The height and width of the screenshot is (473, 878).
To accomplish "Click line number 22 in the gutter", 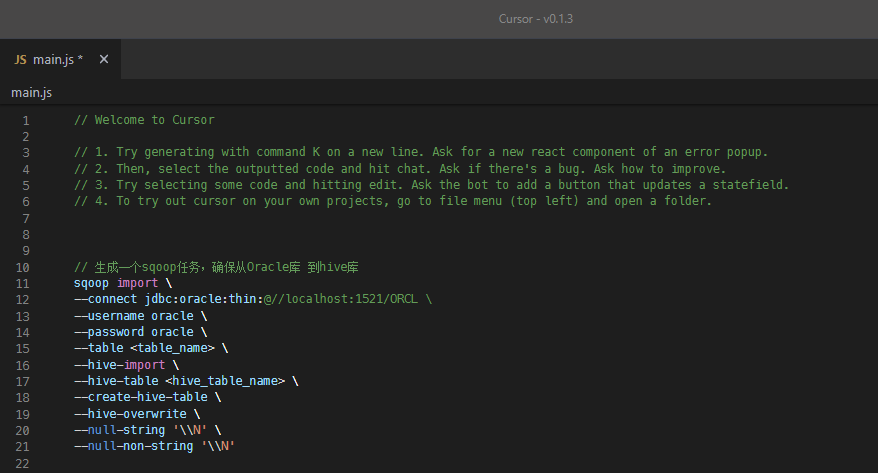I will point(23,463).
